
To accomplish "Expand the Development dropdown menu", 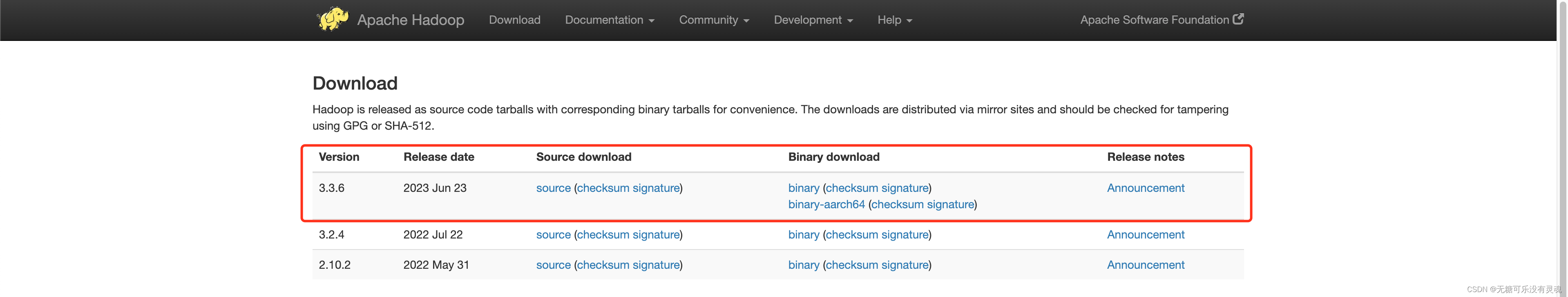I will [813, 20].
